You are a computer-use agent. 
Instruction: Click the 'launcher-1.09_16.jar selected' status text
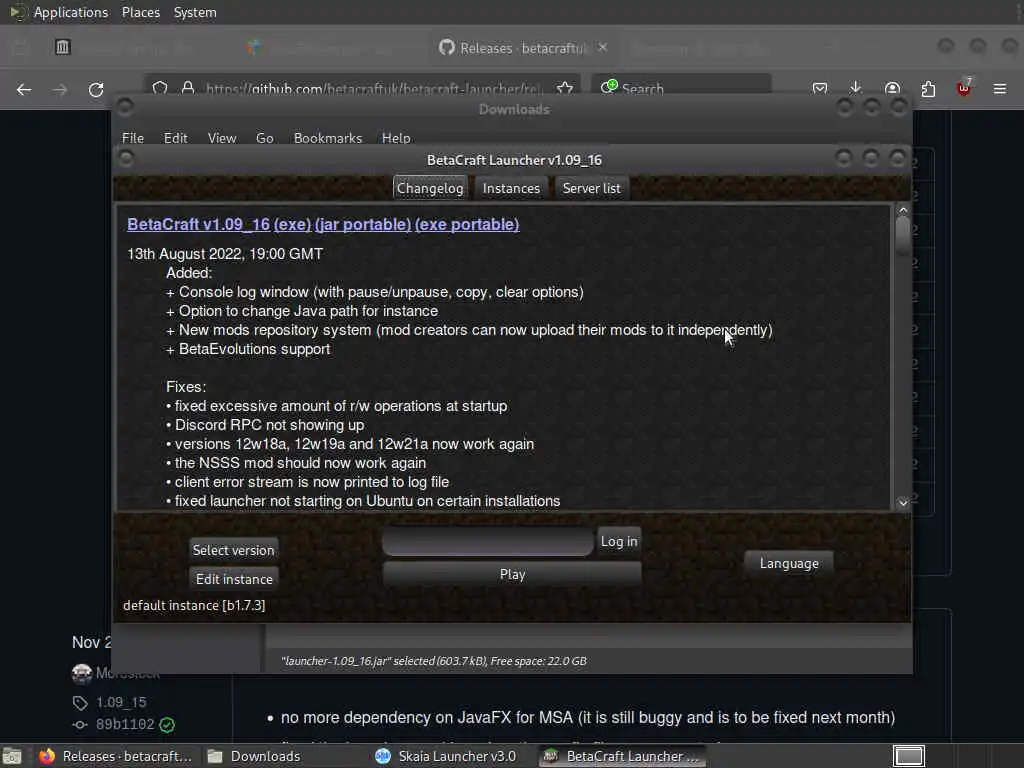coord(434,661)
